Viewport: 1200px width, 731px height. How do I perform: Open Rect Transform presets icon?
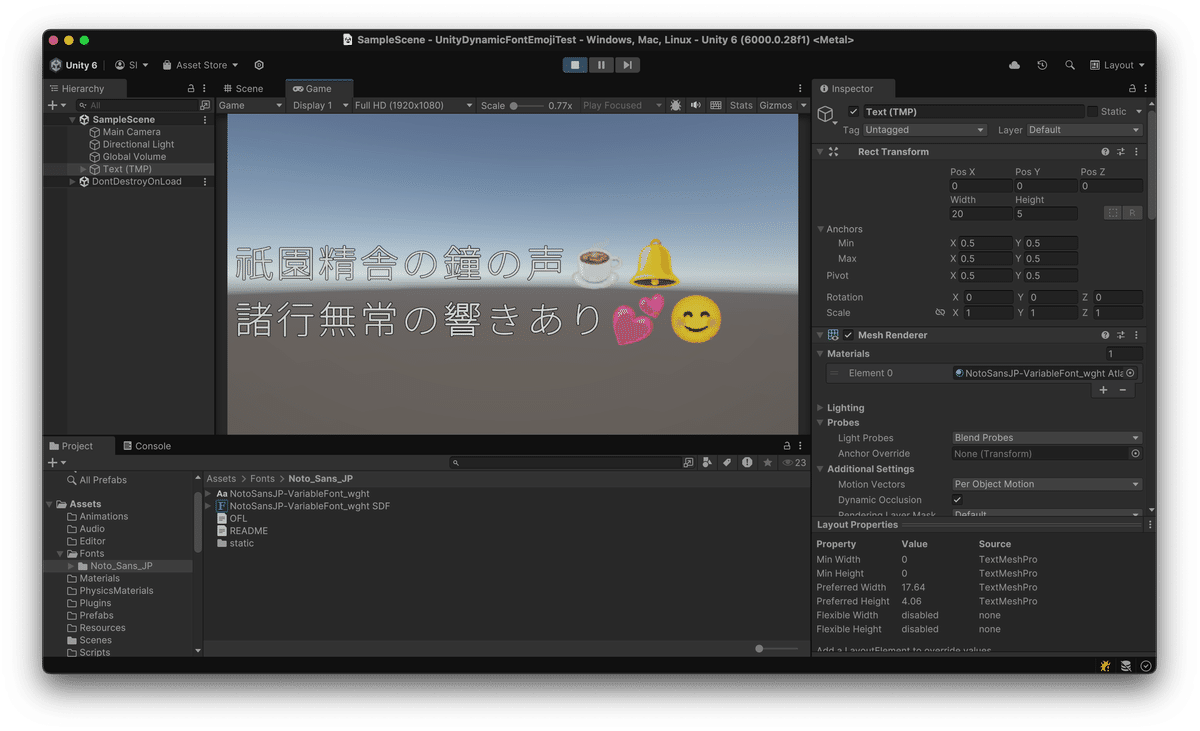click(x=1121, y=152)
